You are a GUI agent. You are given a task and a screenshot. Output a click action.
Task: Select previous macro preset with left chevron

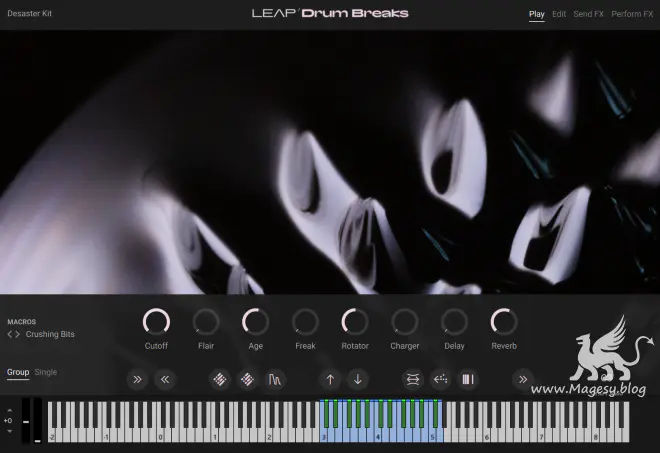tap(10, 334)
